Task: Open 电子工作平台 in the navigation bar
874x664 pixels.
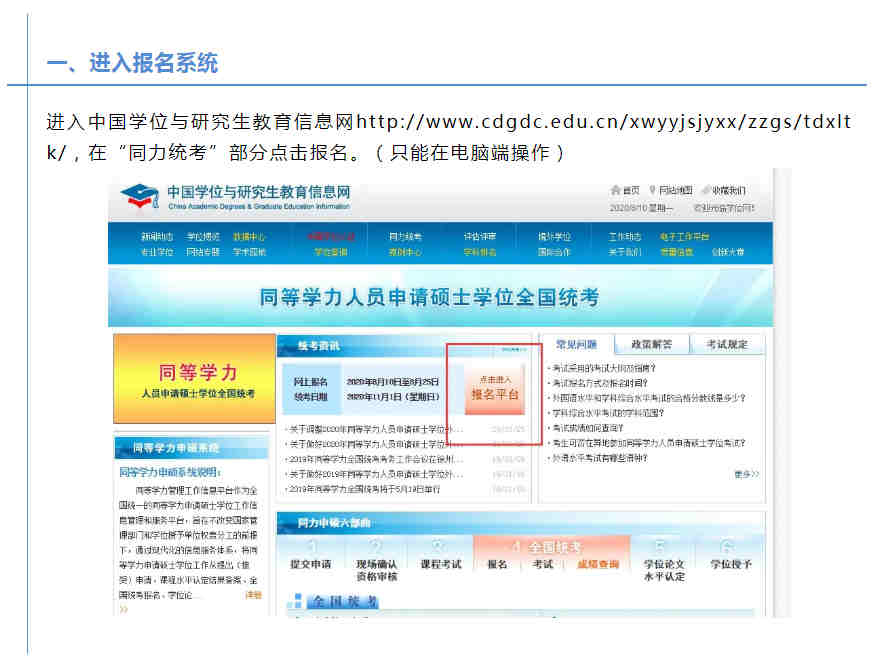Action: 684,236
